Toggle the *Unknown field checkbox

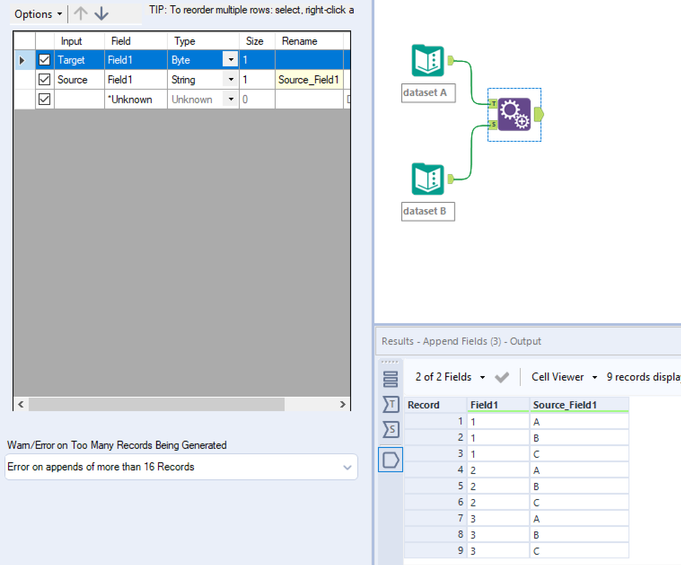[44, 99]
